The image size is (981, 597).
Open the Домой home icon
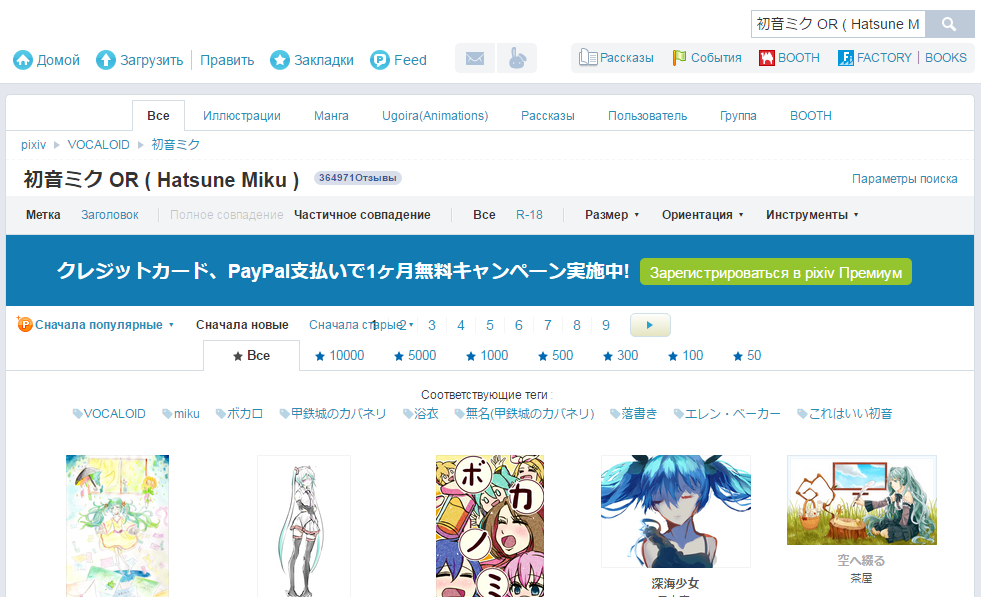pos(23,60)
